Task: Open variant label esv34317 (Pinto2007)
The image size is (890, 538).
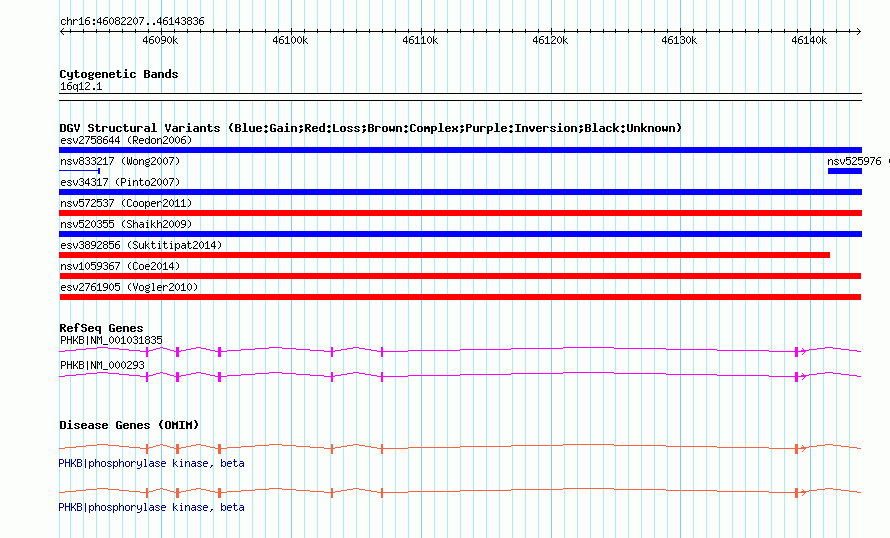Action: 120,182
